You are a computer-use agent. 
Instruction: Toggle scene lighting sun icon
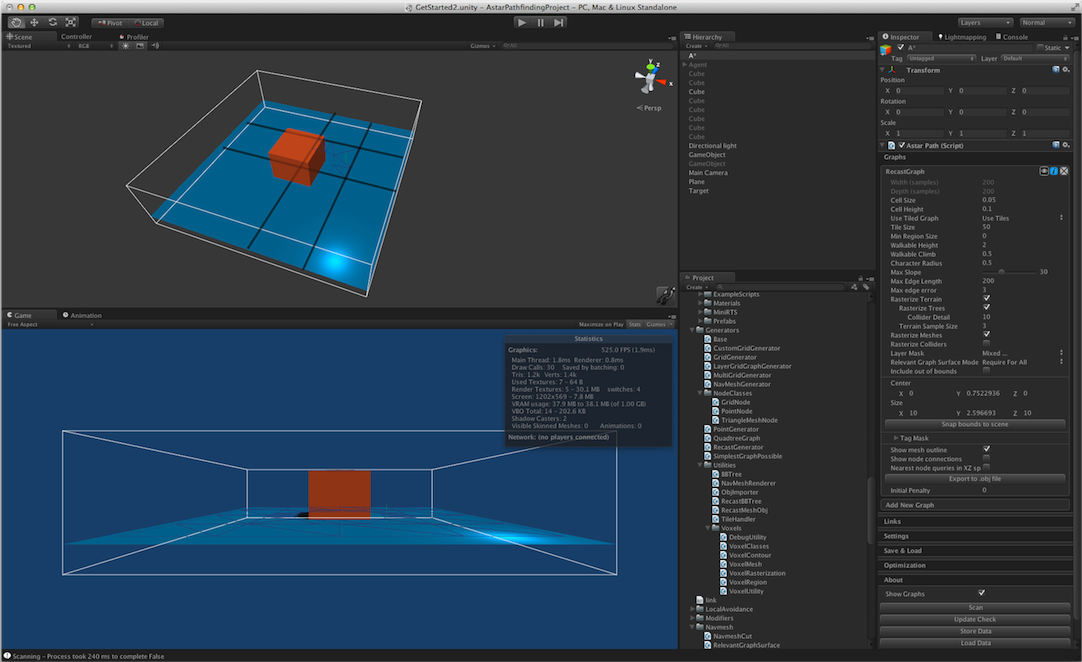click(x=126, y=46)
